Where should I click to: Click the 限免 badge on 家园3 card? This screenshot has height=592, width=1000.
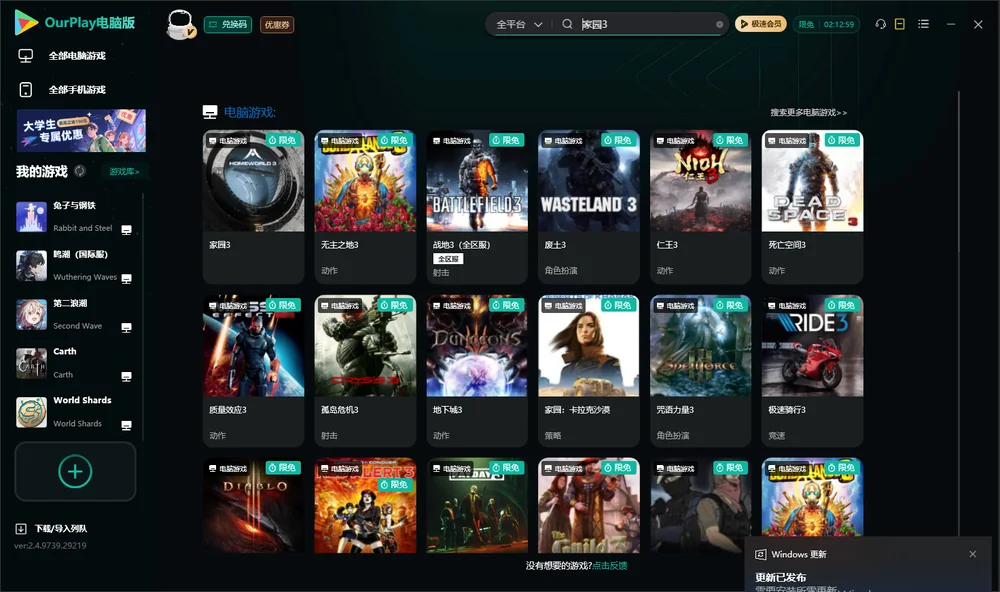pyautogui.click(x=283, y=140)
